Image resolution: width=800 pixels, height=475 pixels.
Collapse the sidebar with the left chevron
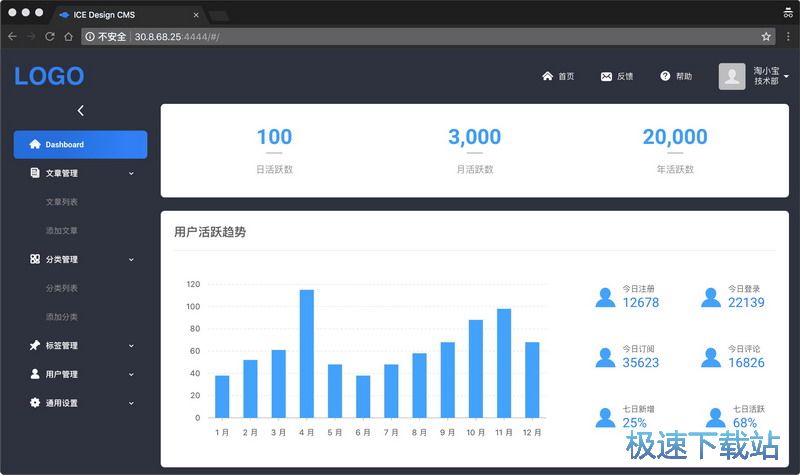click(81, 111)
